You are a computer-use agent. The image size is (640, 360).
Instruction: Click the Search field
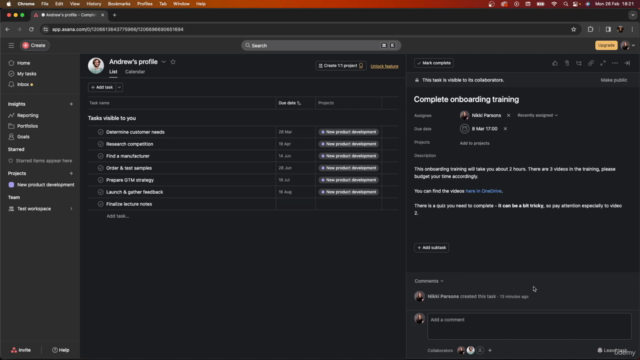click(321, 45)
